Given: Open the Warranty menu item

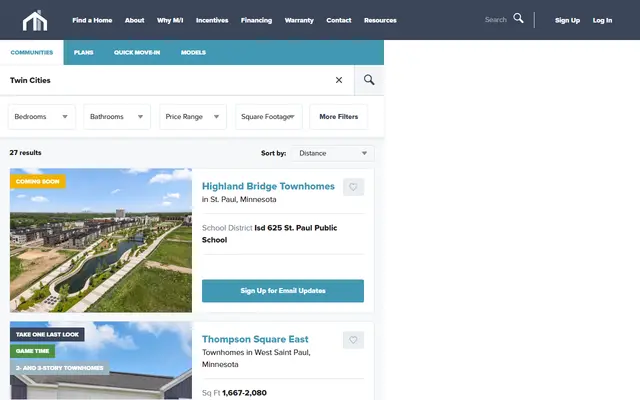Looking at the screenshot, I should (299, 20).
